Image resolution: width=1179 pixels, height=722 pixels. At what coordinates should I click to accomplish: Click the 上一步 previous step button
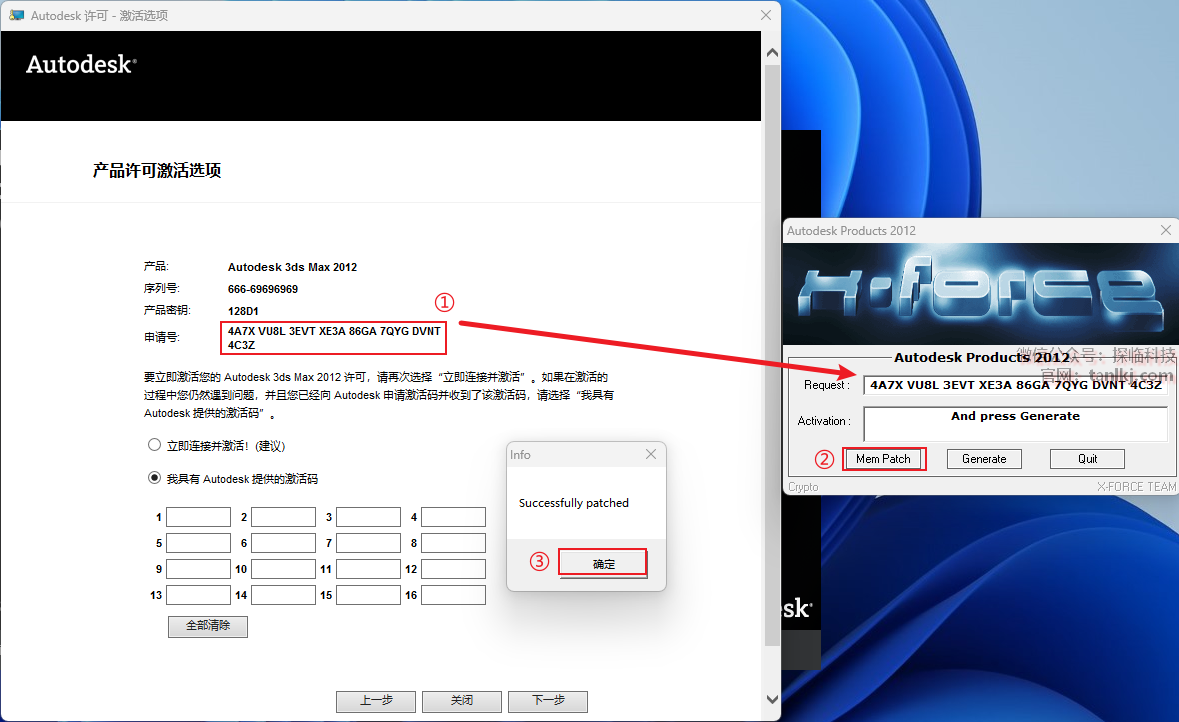(376, 701)
